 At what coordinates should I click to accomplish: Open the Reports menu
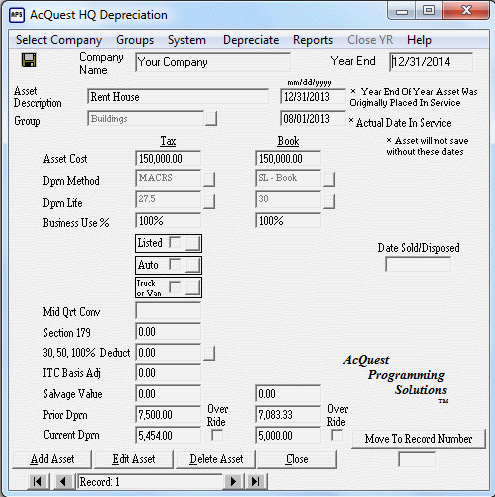pos(313,40)
